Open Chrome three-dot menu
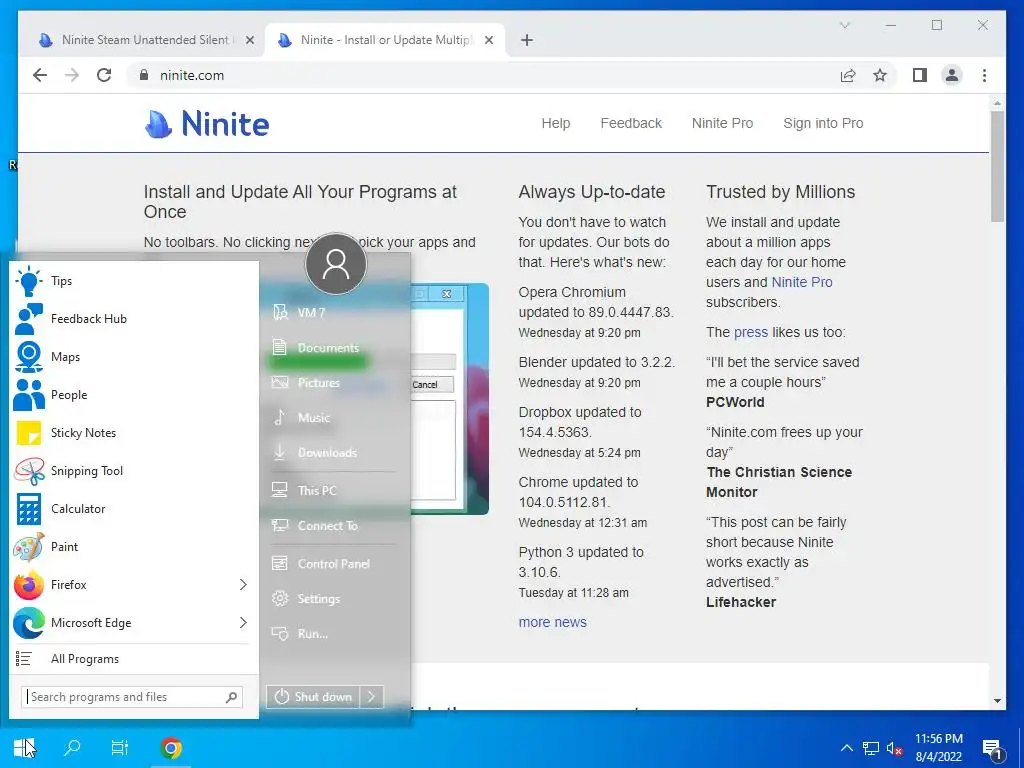Viewport: 1024px width, 768px height. (x=984, y=75)
